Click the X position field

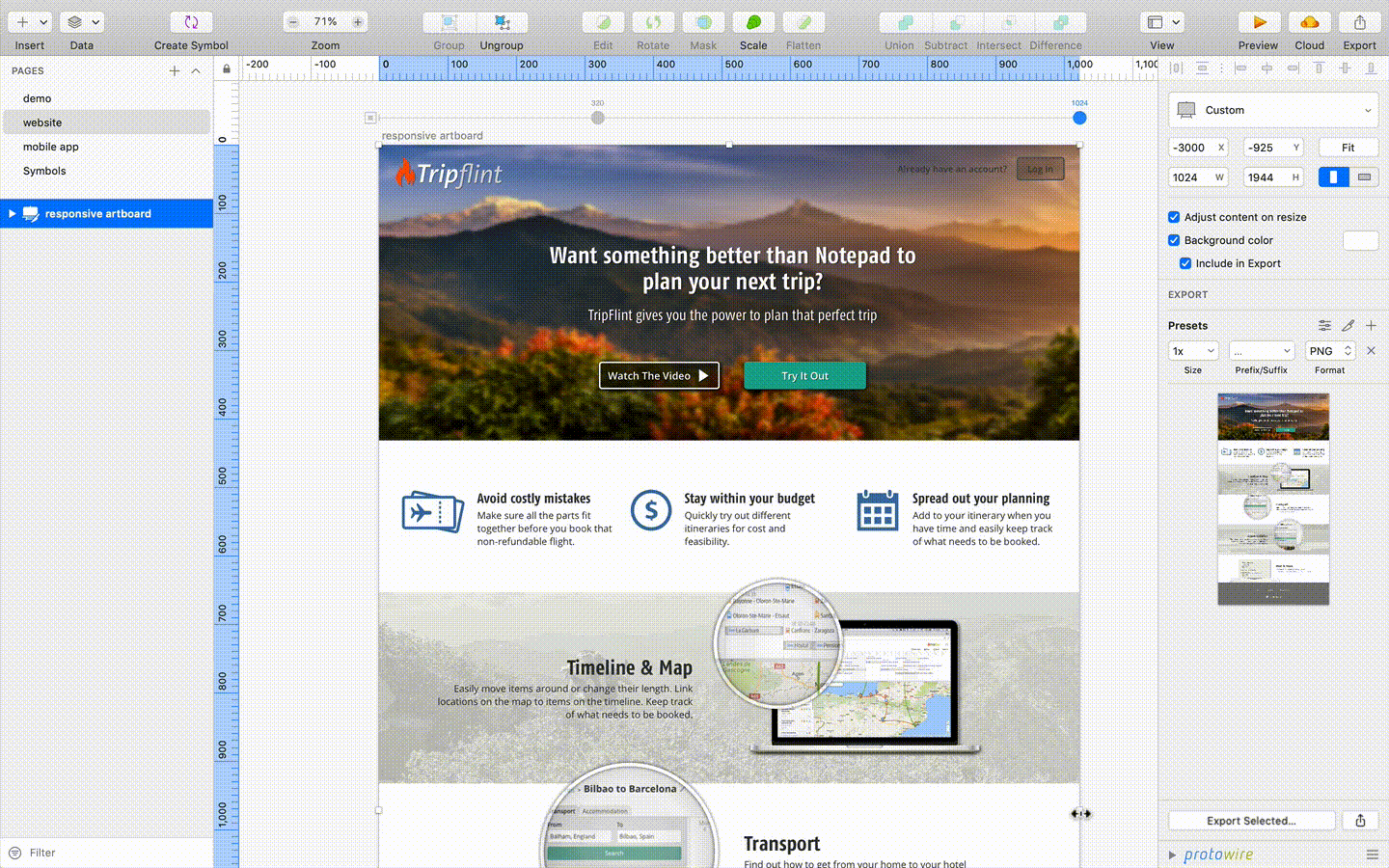pos(1198,148)
